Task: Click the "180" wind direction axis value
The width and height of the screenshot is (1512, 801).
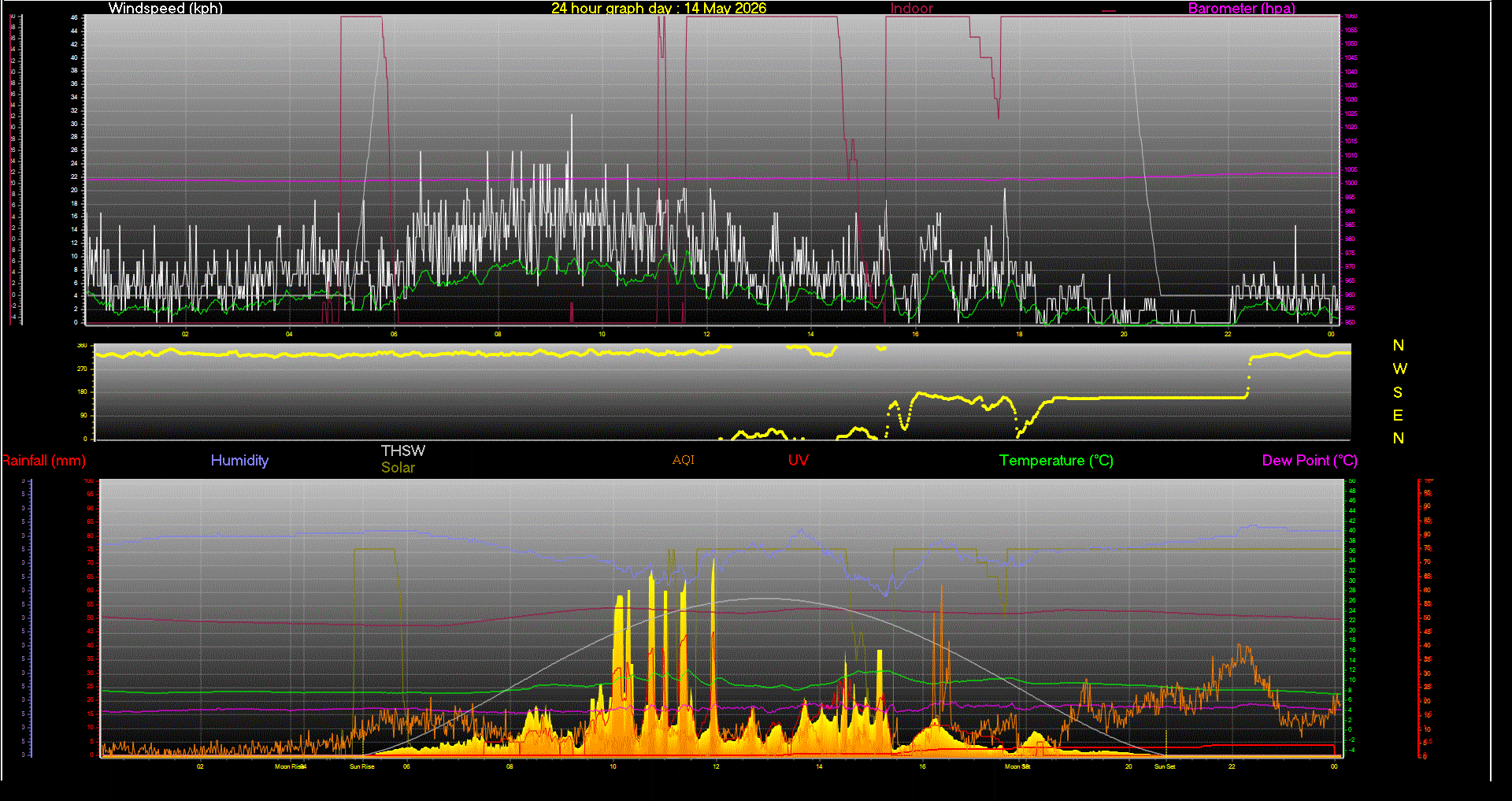Action: [x=82, y=391]
